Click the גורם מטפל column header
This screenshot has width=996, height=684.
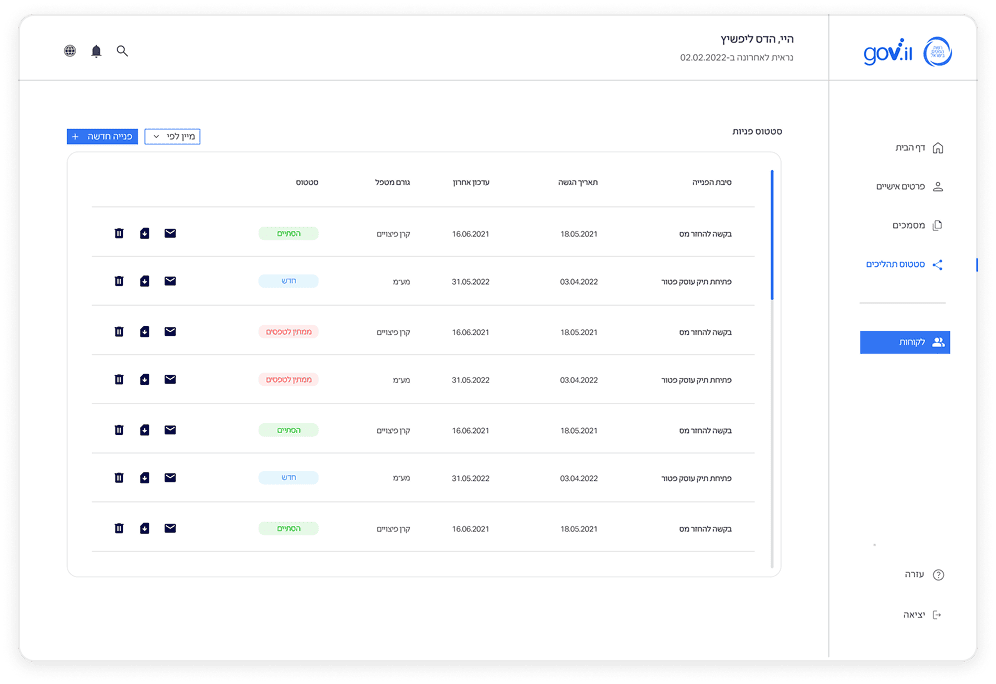tap(393, 182)
